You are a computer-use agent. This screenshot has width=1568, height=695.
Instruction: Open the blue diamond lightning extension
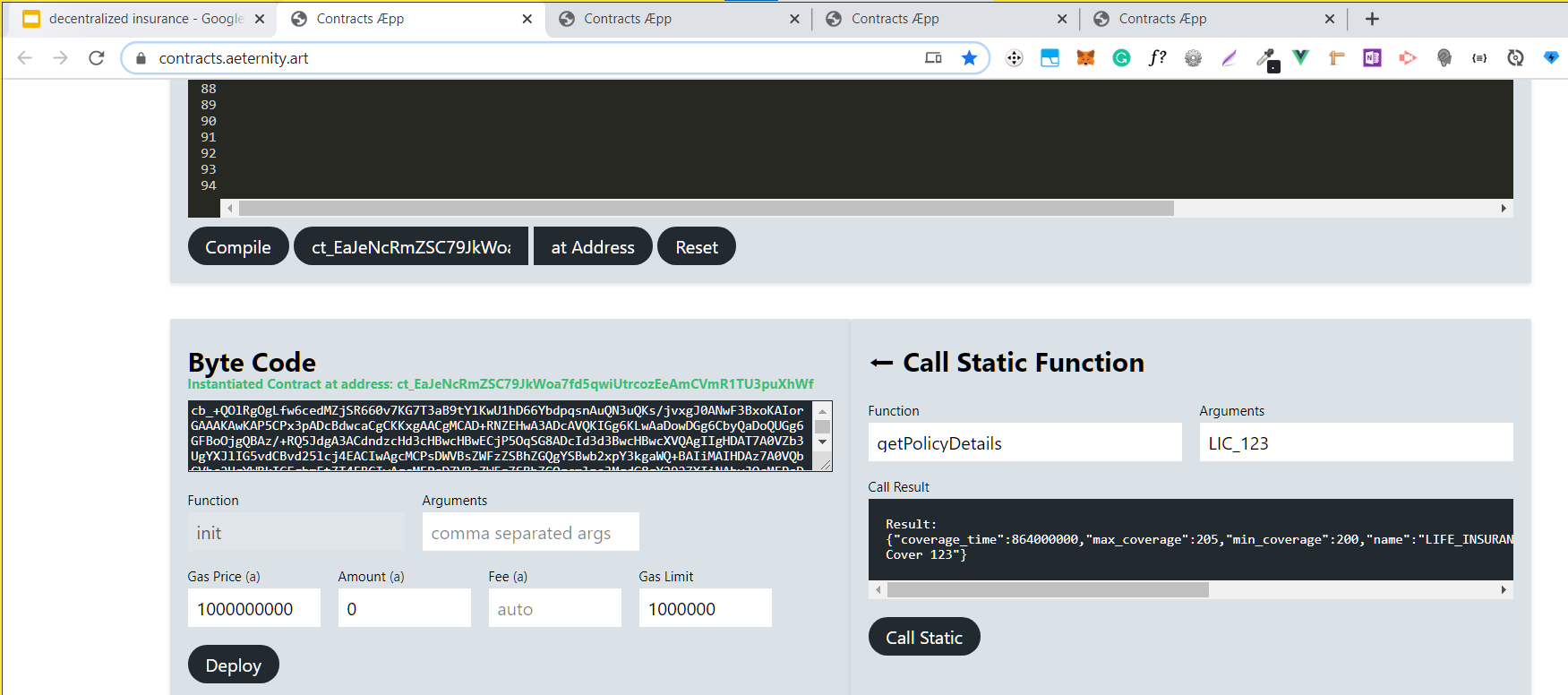tap(1551, 58)
